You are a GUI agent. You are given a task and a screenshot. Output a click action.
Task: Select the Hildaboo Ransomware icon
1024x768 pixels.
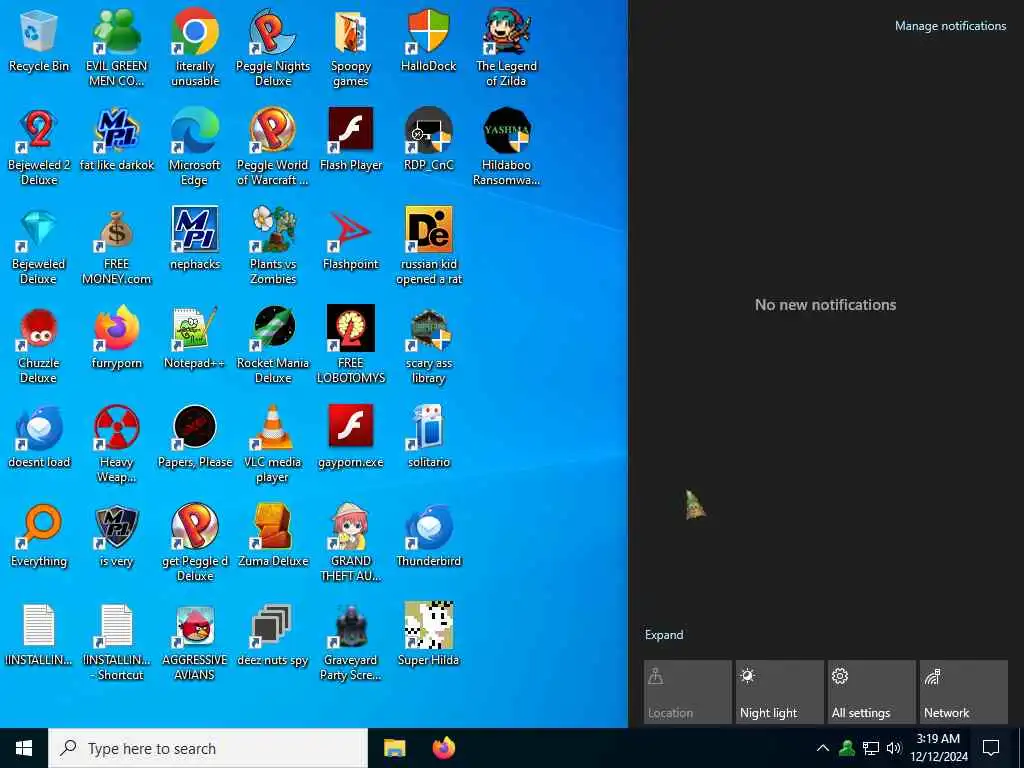click(506, 148)
